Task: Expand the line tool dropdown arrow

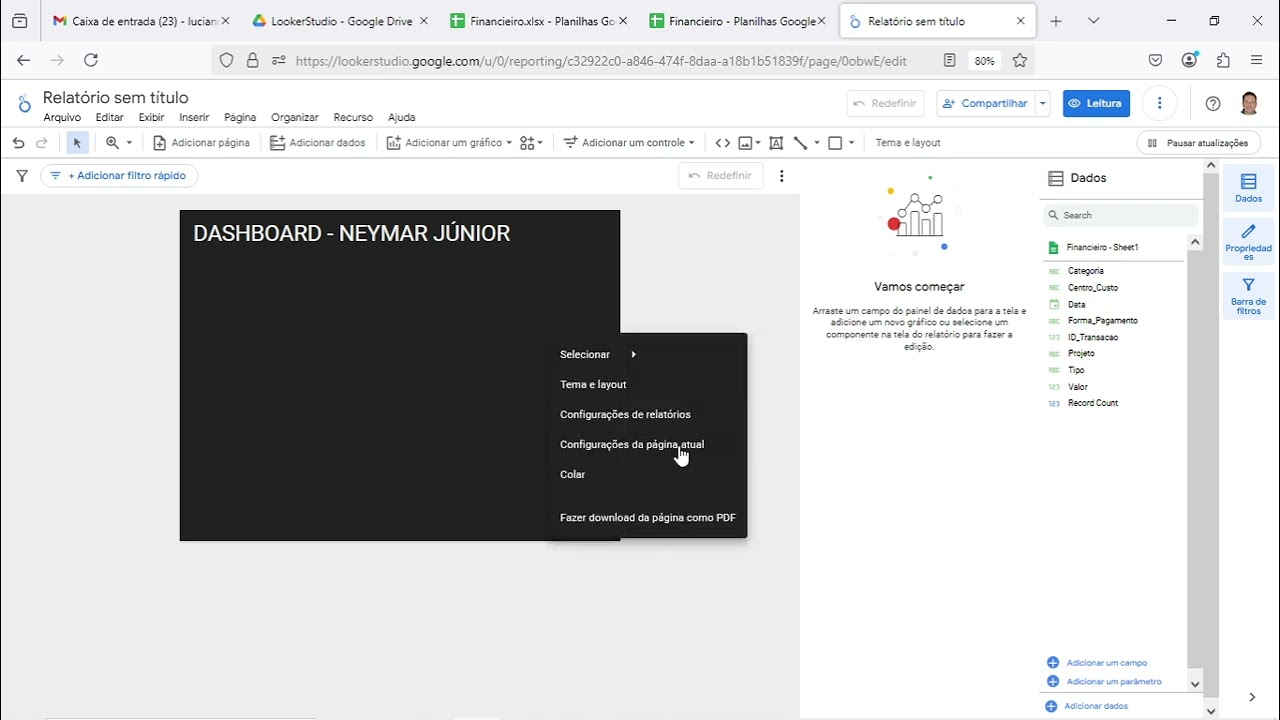Action: (817, 143)
